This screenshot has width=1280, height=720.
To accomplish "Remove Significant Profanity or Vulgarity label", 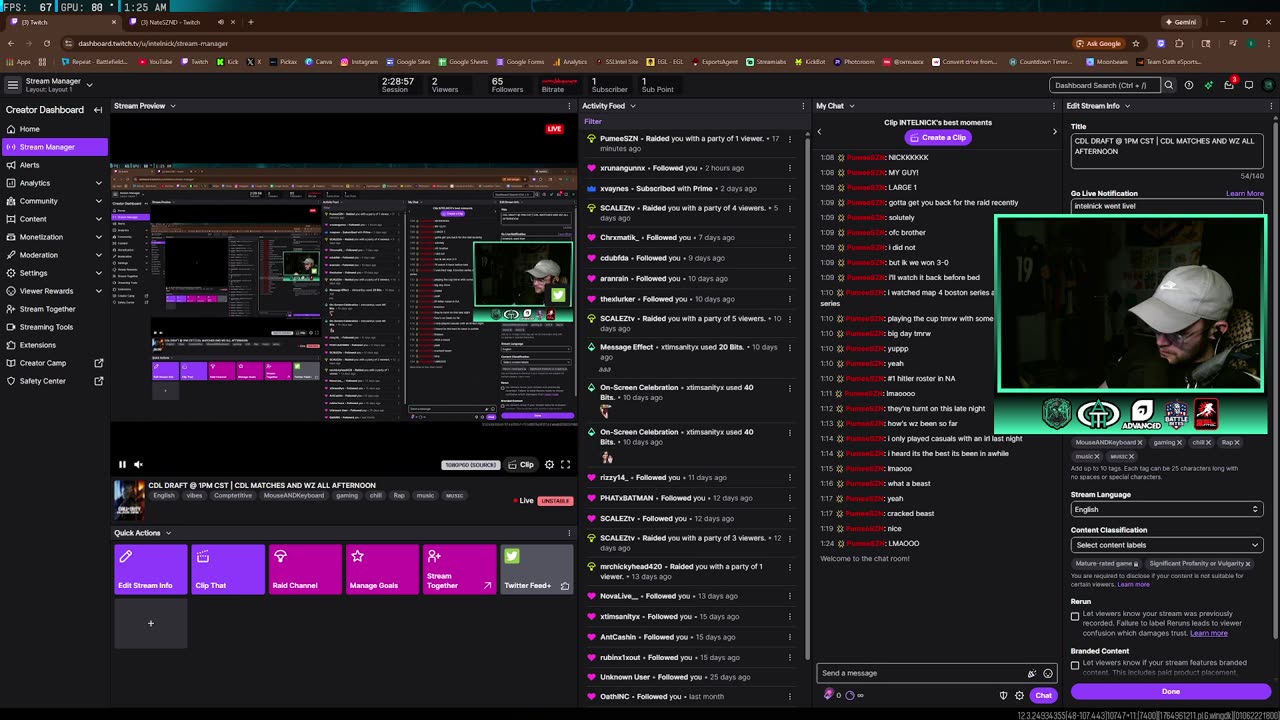I will click(x=1248, y=563).
